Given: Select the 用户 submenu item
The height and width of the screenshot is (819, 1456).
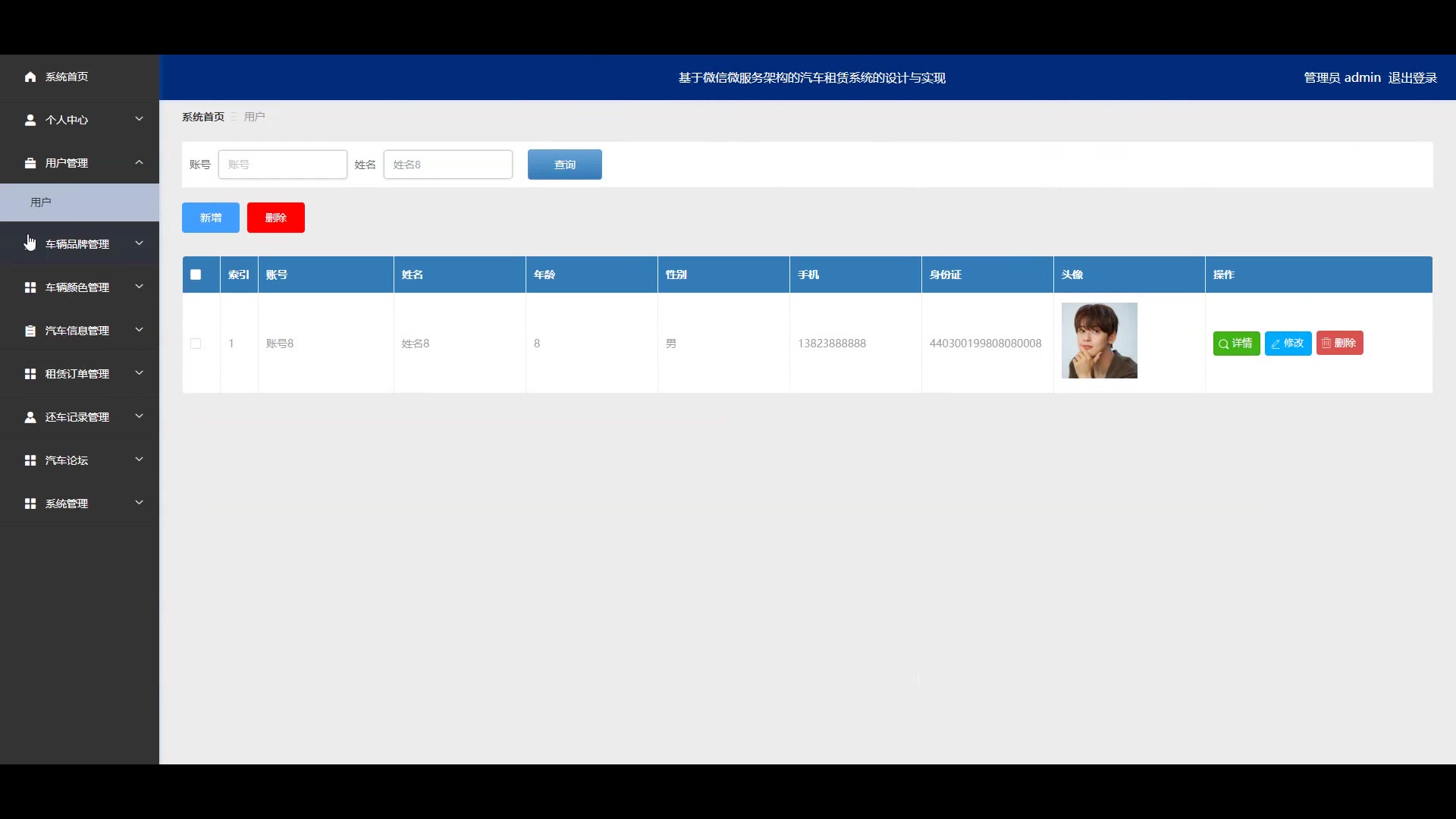Looking at the screenshot, I should point(41,202).
